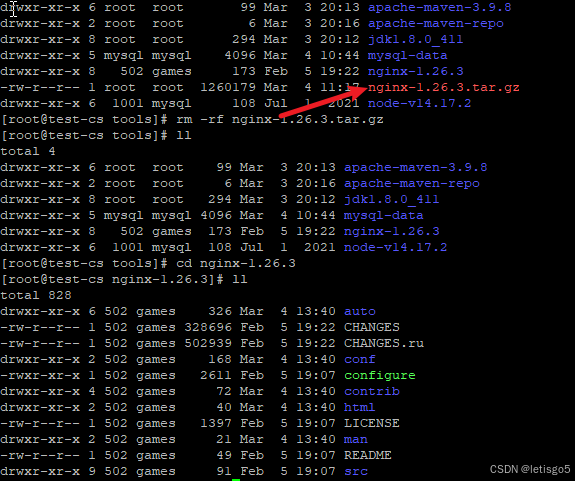Screen dimensions: 575x481
Task: Select the README file entry
Action: (368, 455)
